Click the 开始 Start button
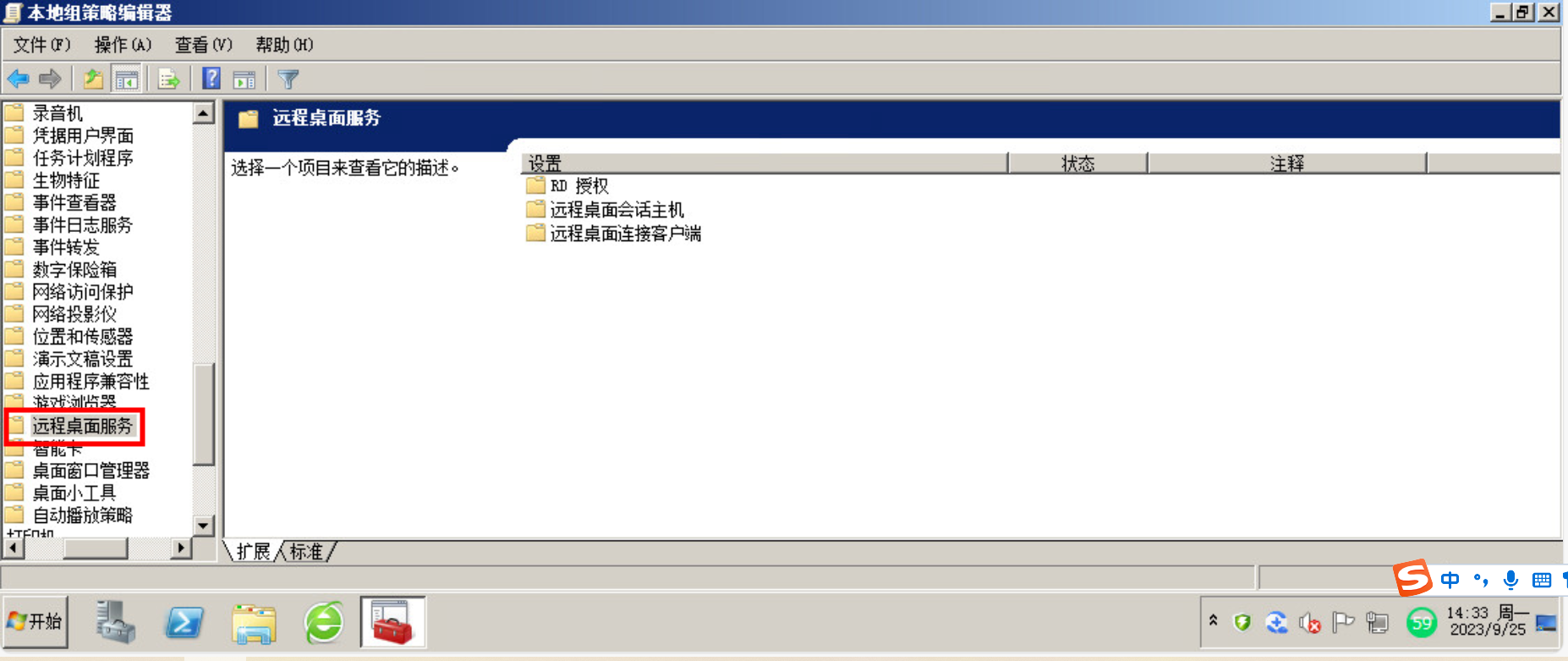The width and height of the screenshot is (1568, 661). tap(36, 622)
